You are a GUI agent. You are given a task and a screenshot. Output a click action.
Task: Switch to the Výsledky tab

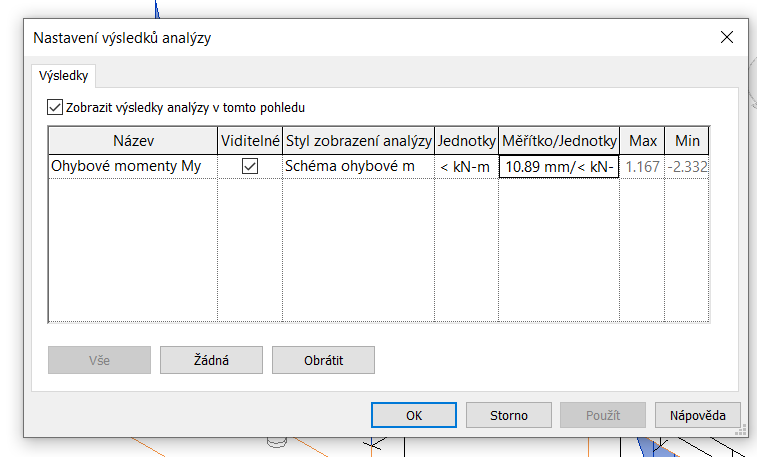click(64, 75)
